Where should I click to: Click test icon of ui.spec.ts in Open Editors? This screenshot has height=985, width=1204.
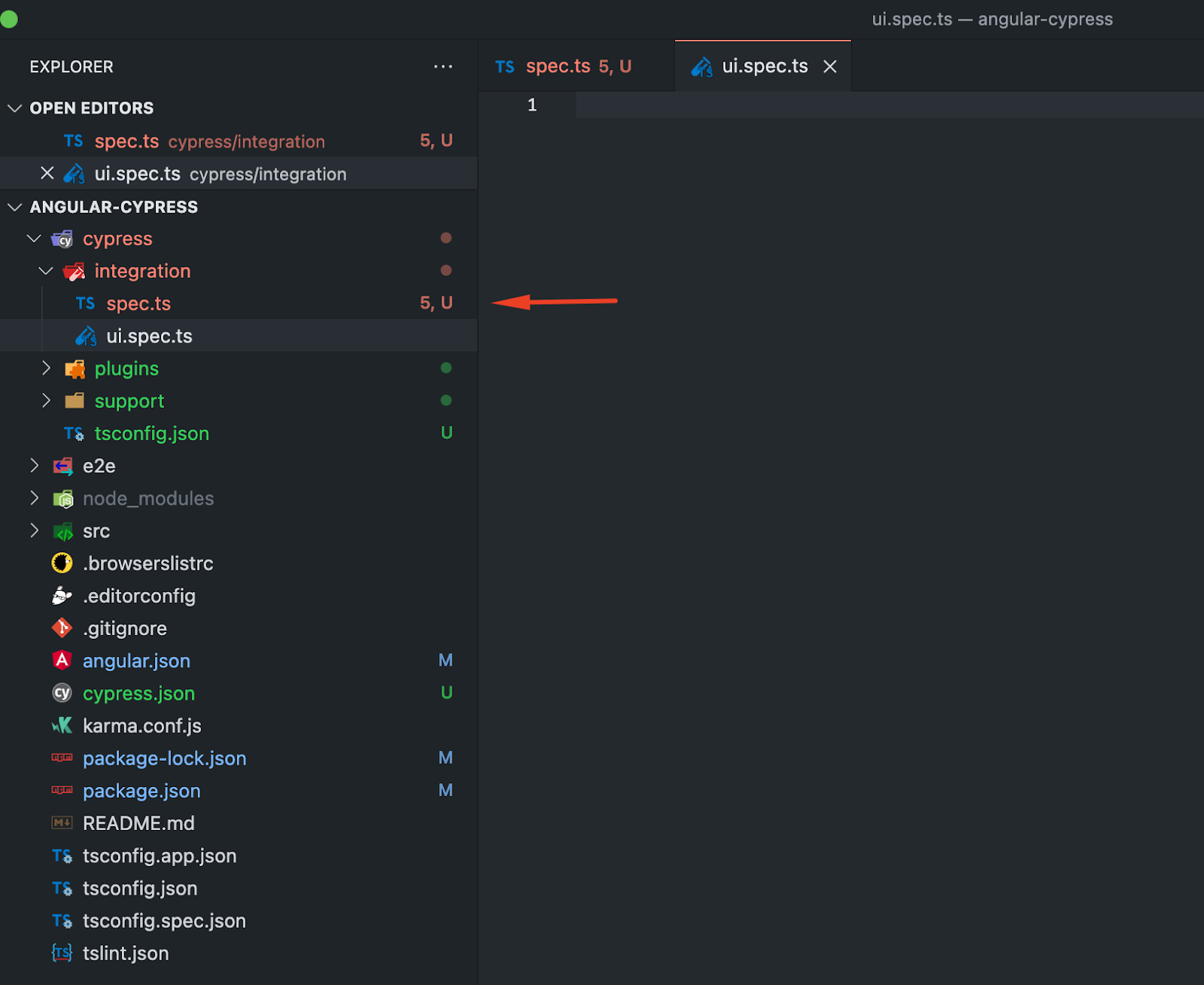tap(74, 174)
